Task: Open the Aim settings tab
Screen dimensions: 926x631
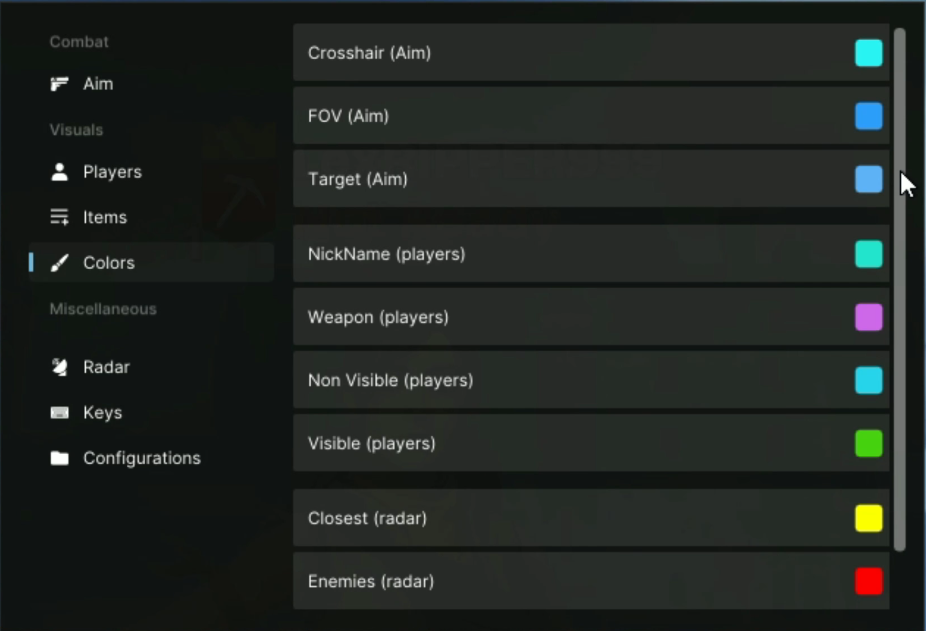Action: click(x=98, y=84)
